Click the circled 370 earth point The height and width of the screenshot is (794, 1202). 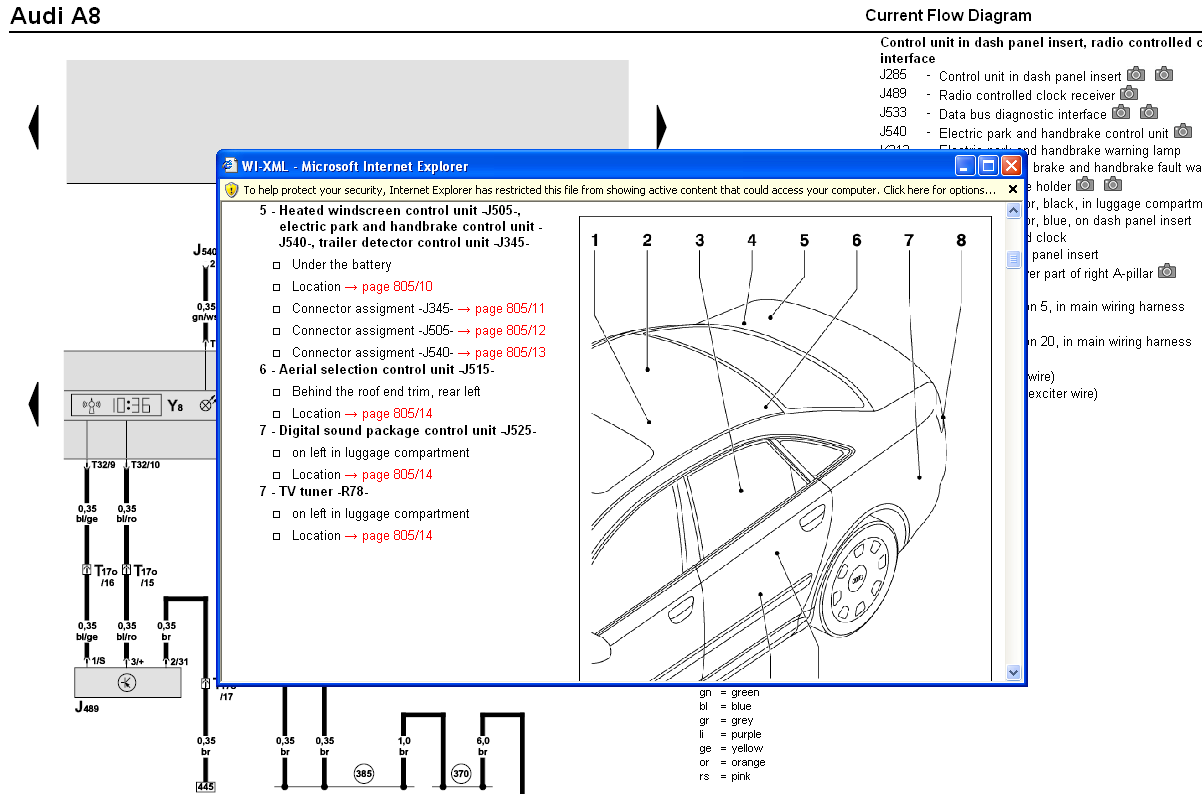point(461,773)
